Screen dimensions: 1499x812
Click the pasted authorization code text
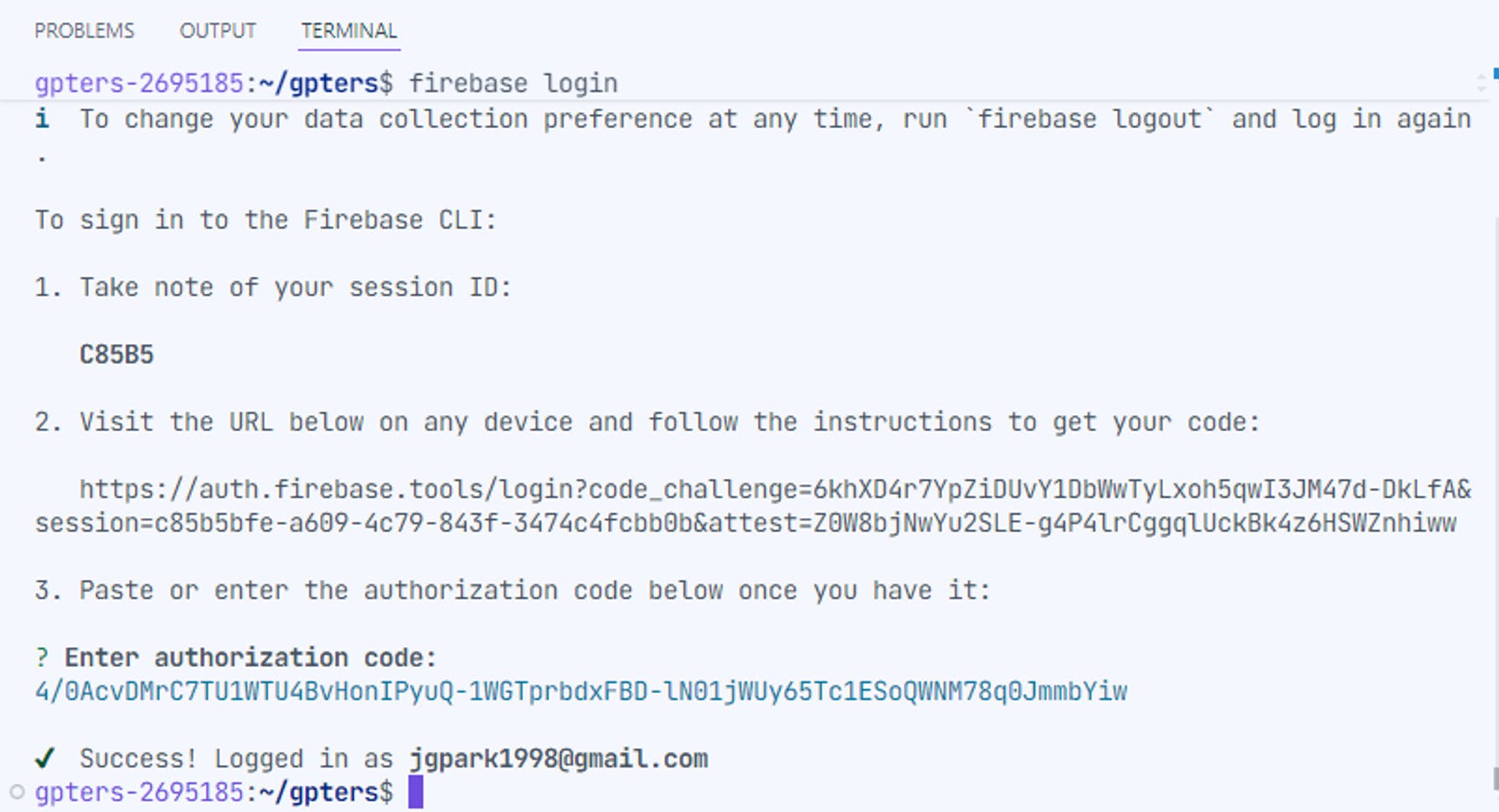tap(581, 691)
